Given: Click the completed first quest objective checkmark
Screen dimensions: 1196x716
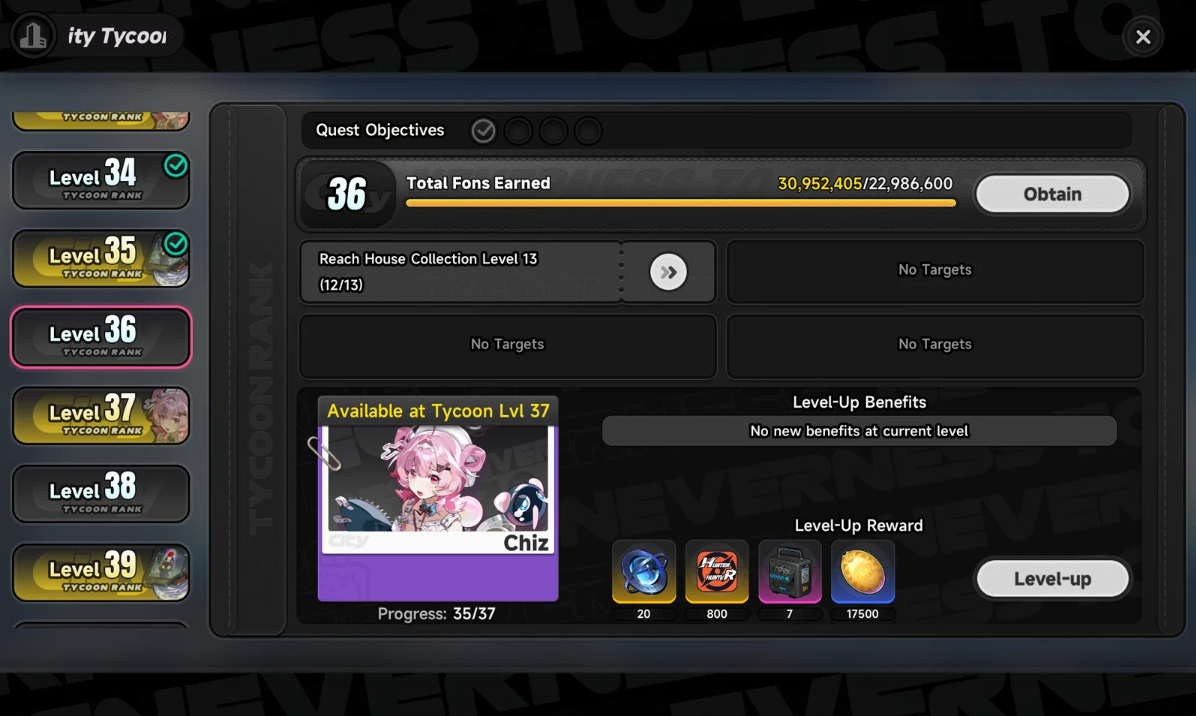Looking at the screenshot, I should [x=483, y=131].
